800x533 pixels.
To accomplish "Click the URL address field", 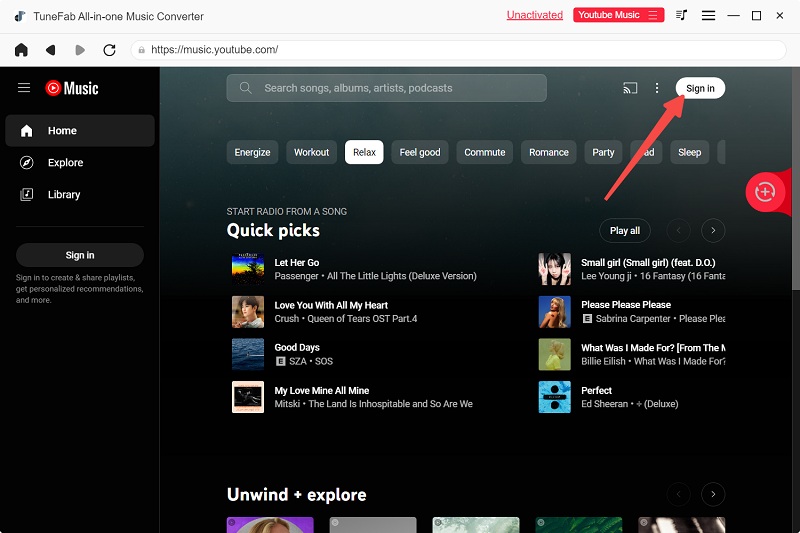I will (458, 50).
